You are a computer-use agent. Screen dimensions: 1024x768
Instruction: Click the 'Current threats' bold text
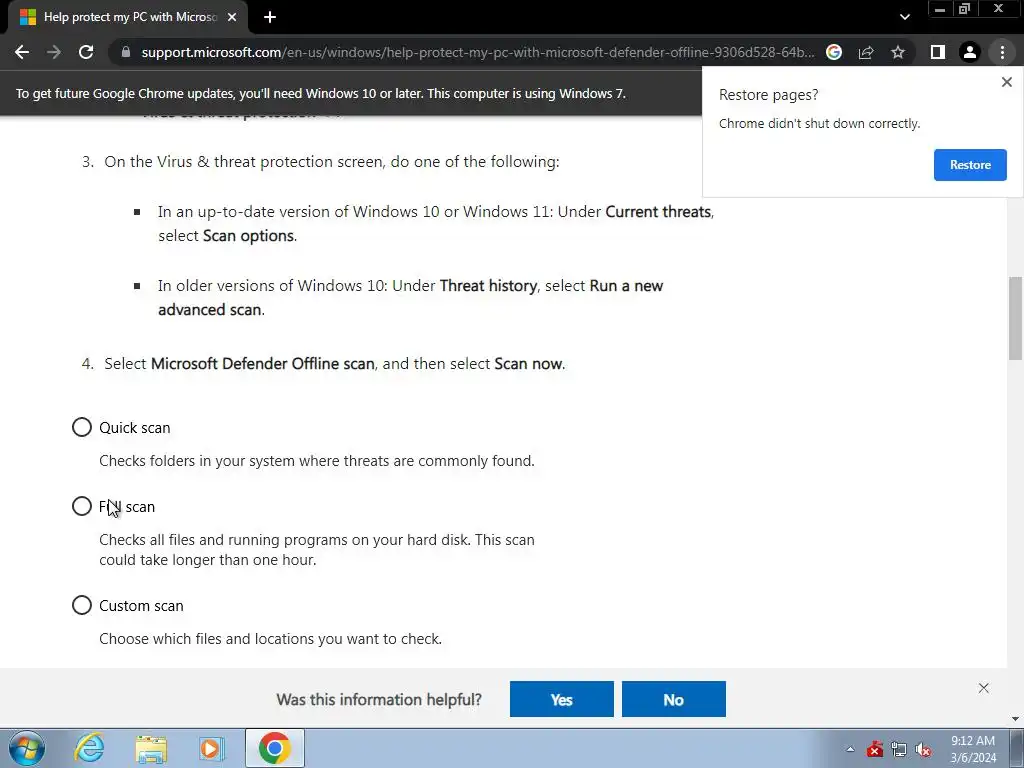point(658,212)
